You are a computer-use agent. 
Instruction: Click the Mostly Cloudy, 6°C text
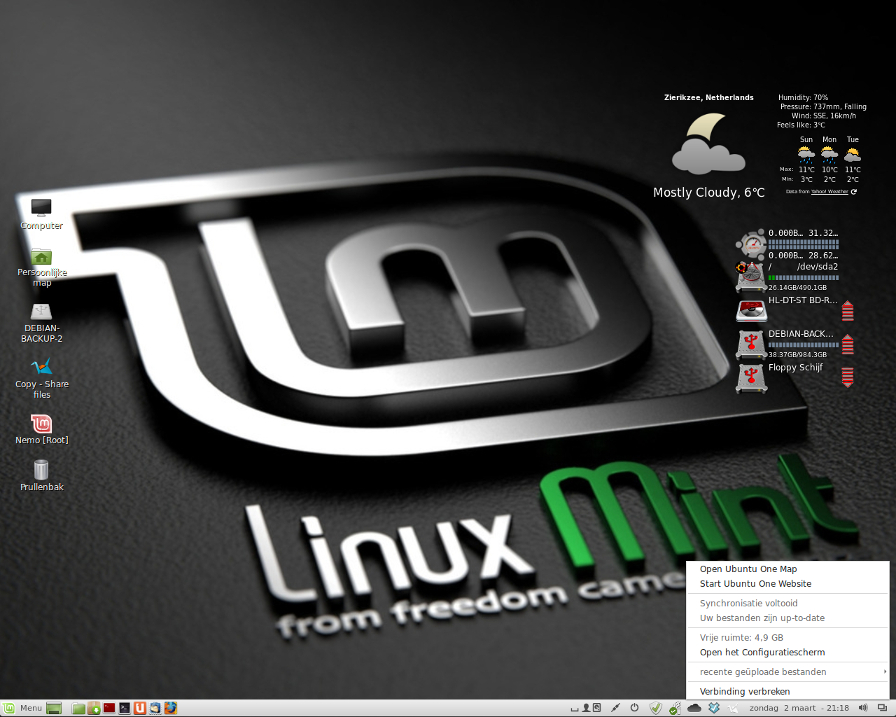(x=709, y=193)
